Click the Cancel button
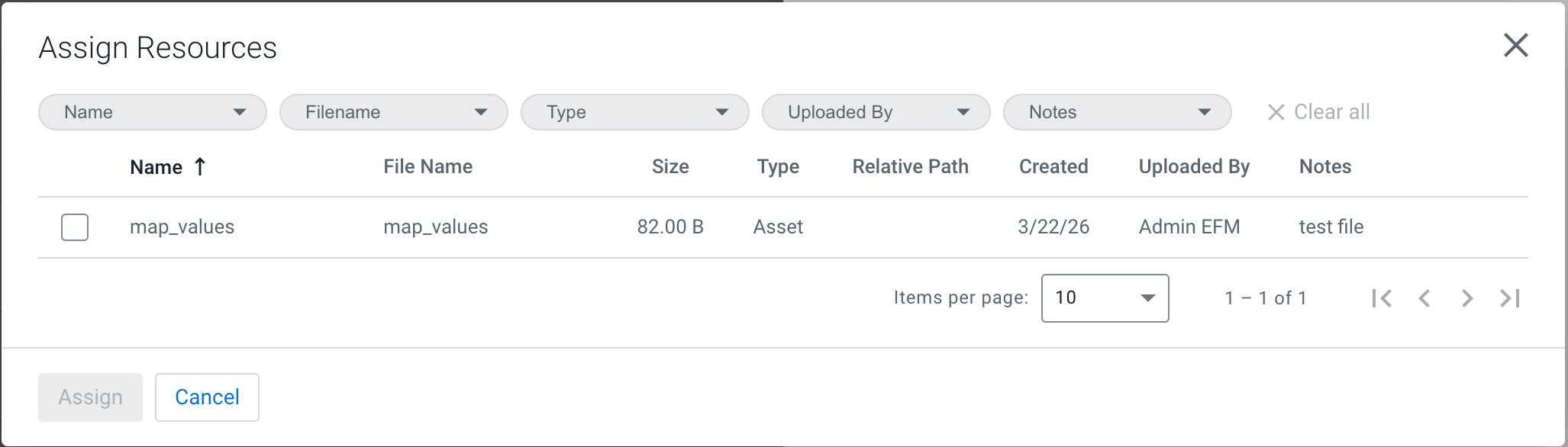 (x=207, y=397)
